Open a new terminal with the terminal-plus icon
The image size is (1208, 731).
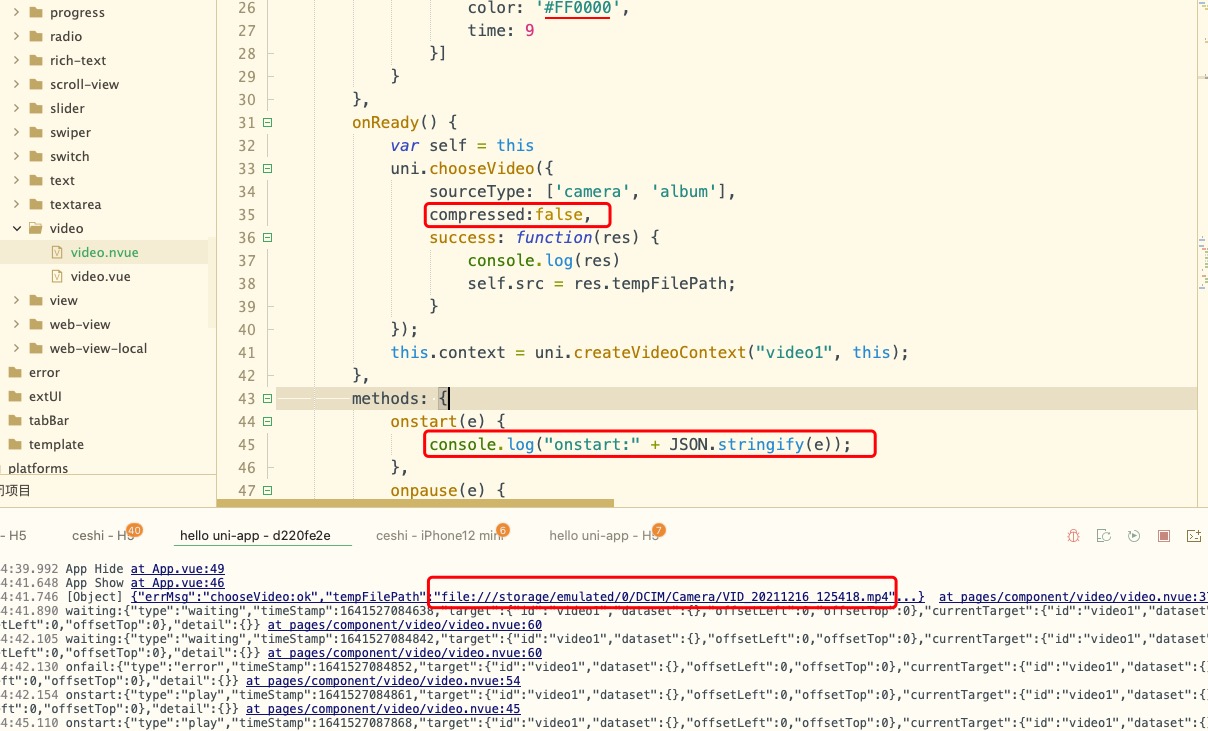[1193, 536]
